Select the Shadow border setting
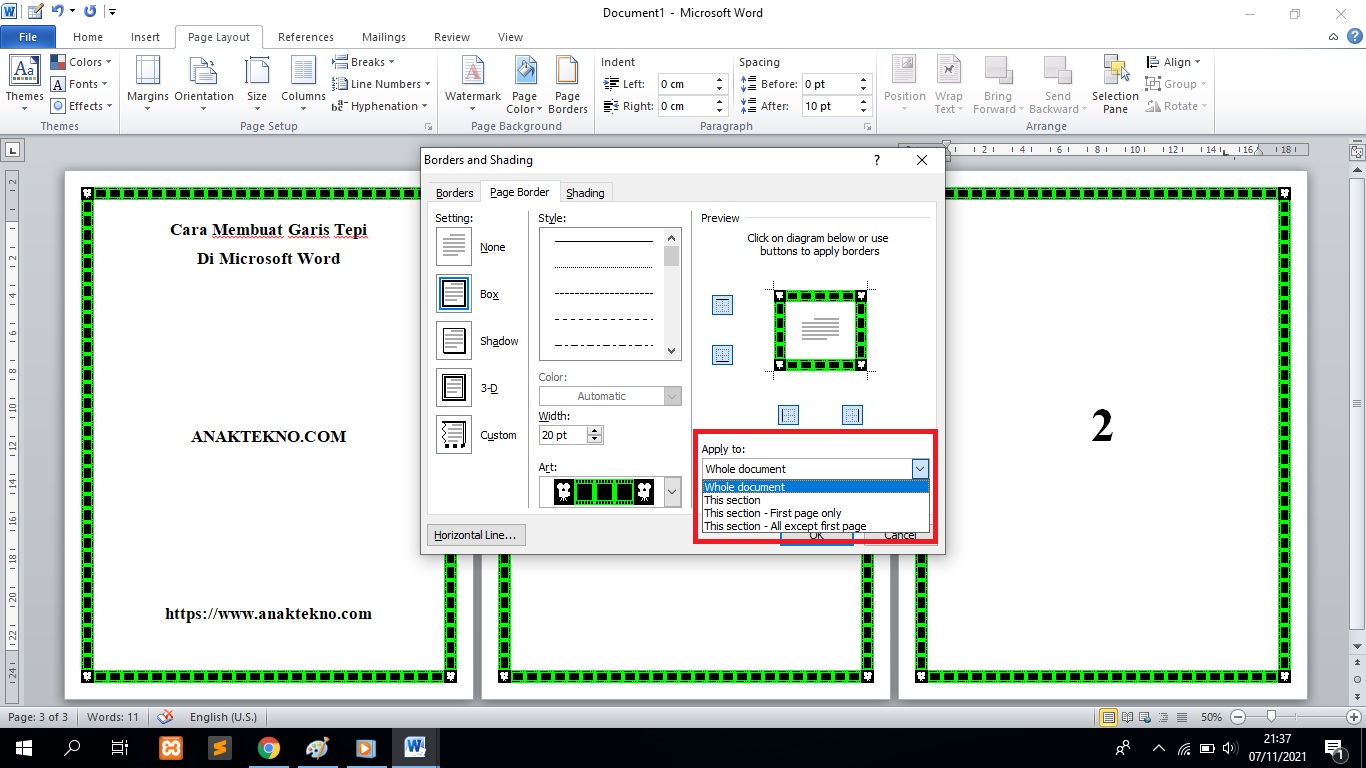Image resolution: width=1366 pixels, height=768 pixels. coord(454,341)
